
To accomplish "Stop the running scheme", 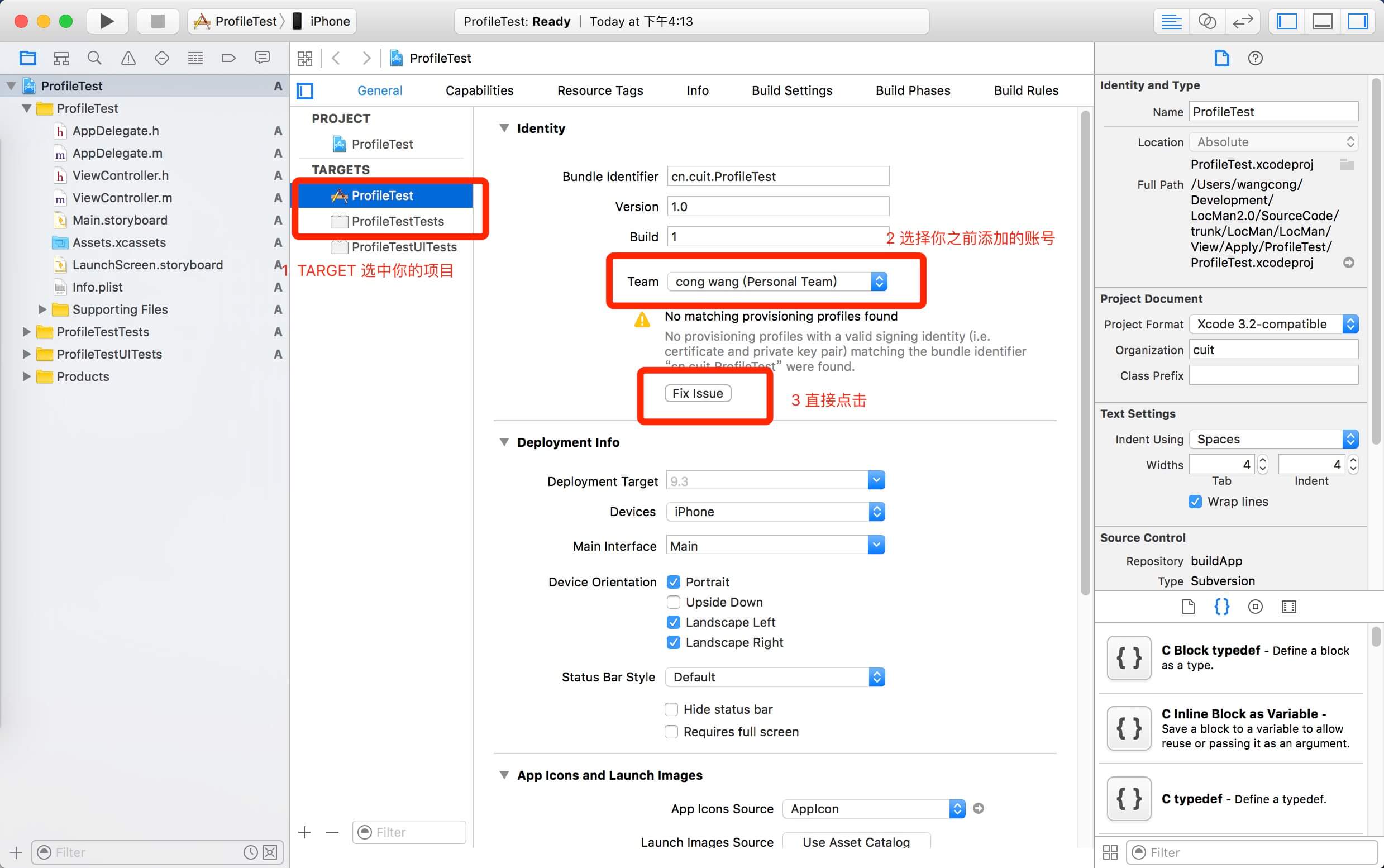I will pyautogui.click(x=158, y=21).
